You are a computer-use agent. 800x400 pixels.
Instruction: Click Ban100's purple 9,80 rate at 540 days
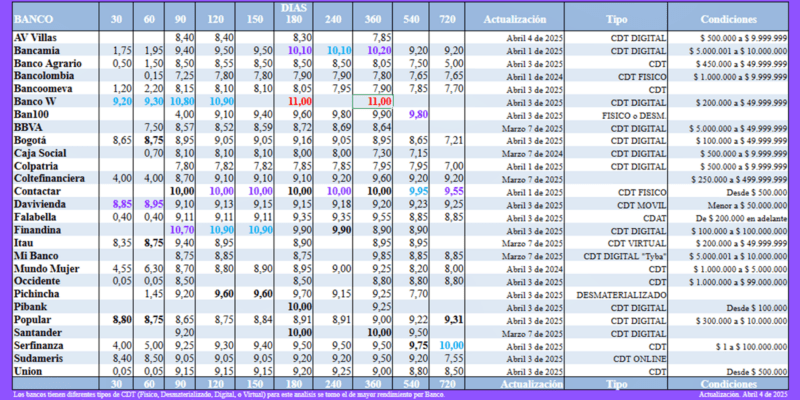coord(417,114)
